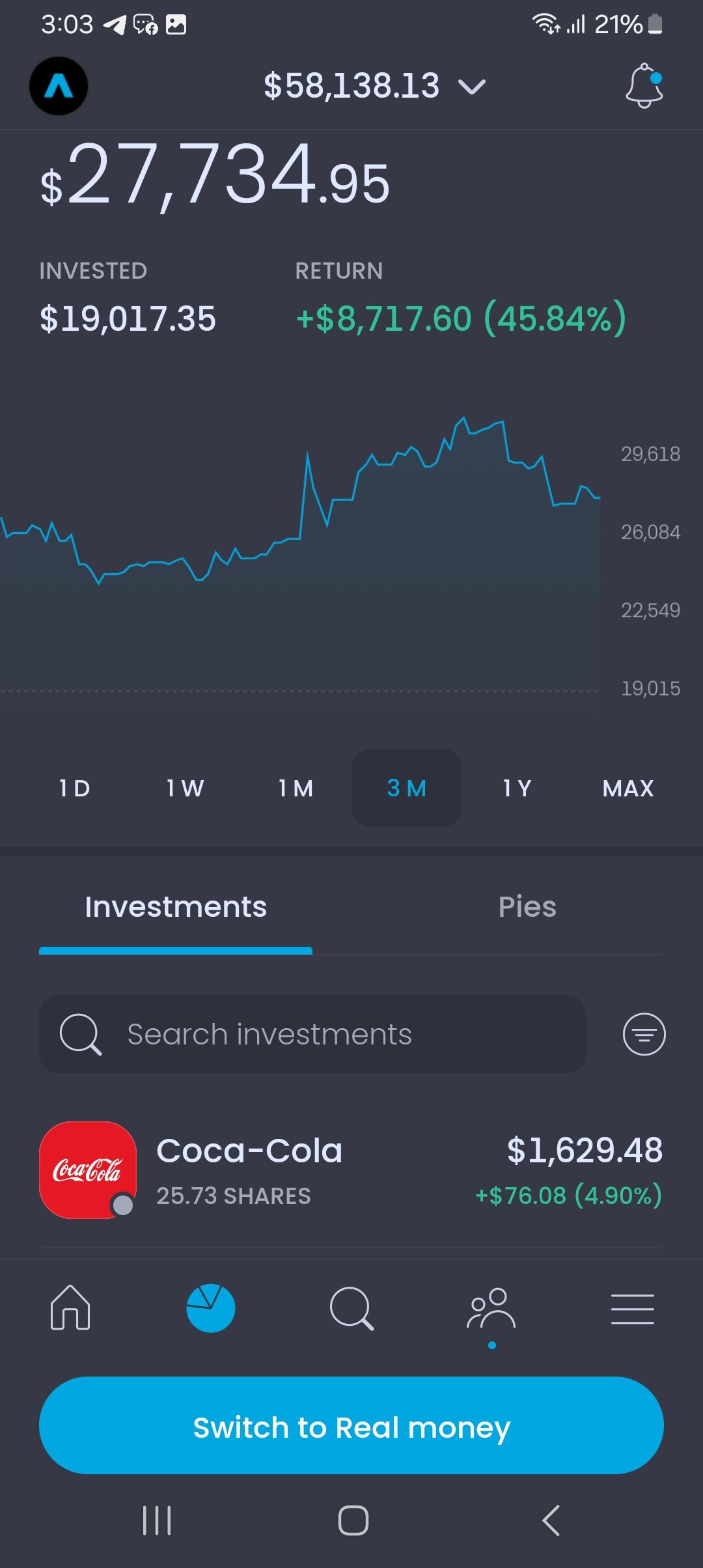Open the investments filter icon
703x1568 pixels.
tap(644, 1034)
